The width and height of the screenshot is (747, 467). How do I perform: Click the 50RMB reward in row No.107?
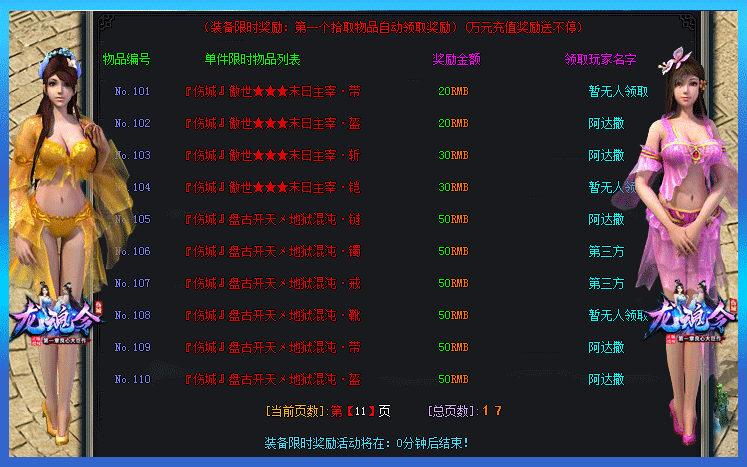tap(453, 283)
